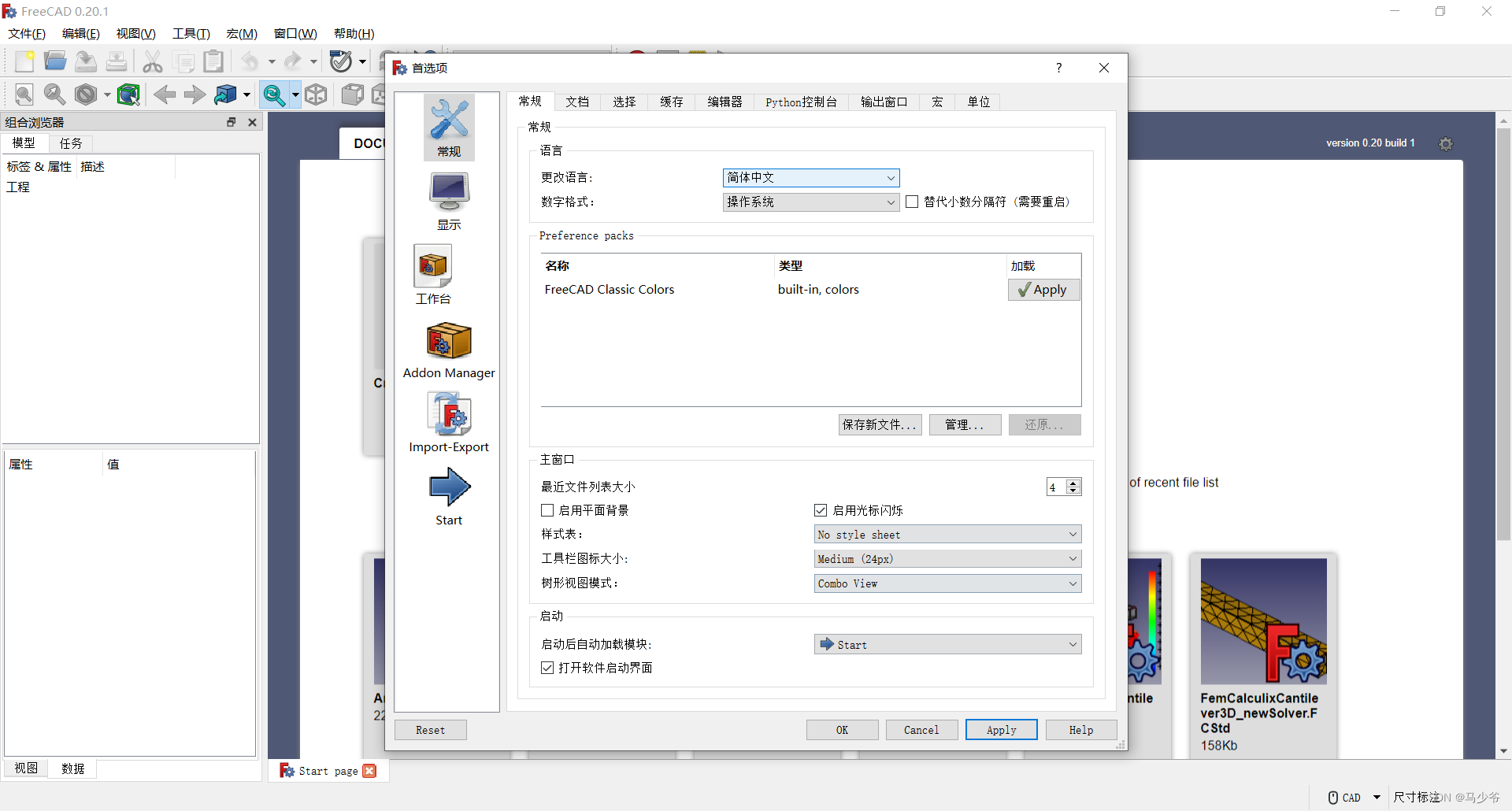
Task: Select the Draw Style hexagon icon
Action: (86, 94)
